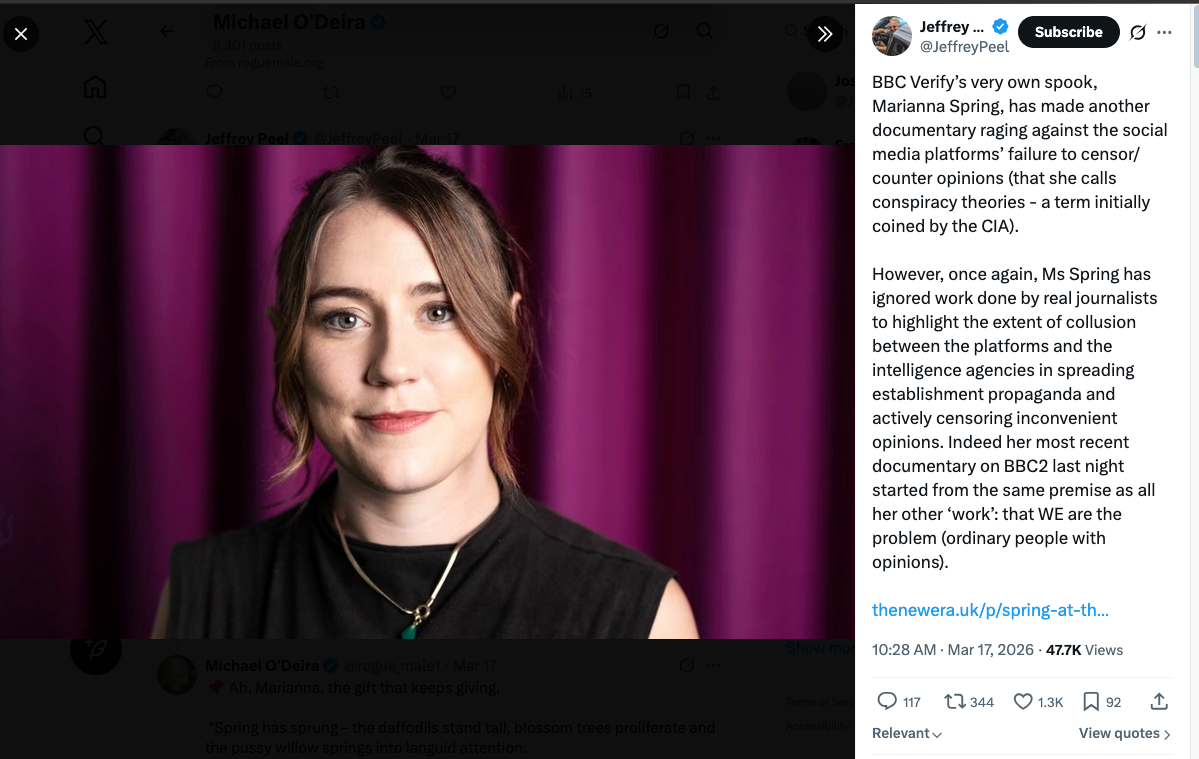
Task: Bookmark this post
Action: click(x=1091, y=701)
